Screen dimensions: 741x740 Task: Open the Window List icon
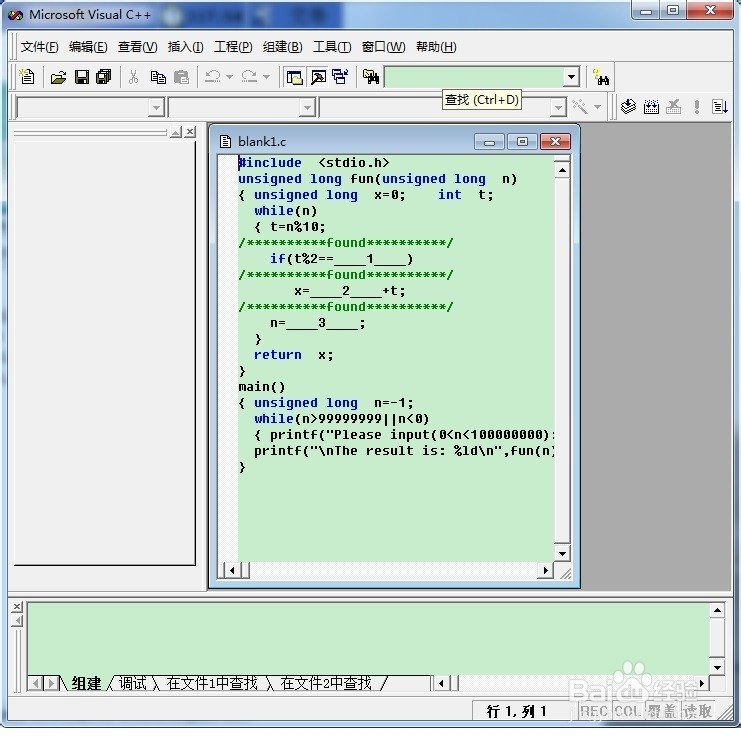click(x=340, y=77)
